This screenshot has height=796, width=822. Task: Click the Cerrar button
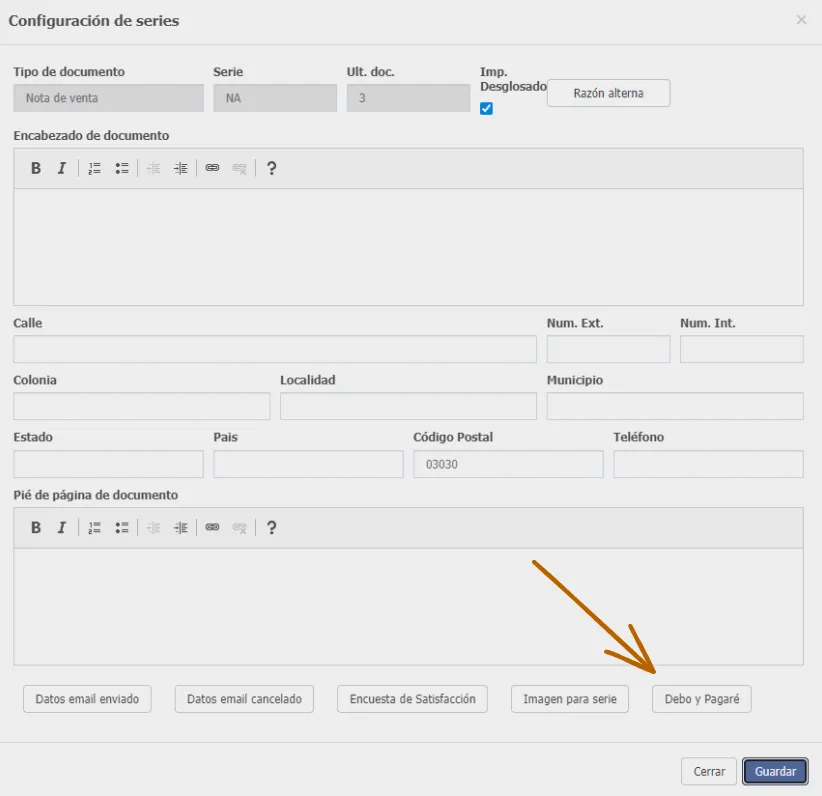click(x=709, y=771)
